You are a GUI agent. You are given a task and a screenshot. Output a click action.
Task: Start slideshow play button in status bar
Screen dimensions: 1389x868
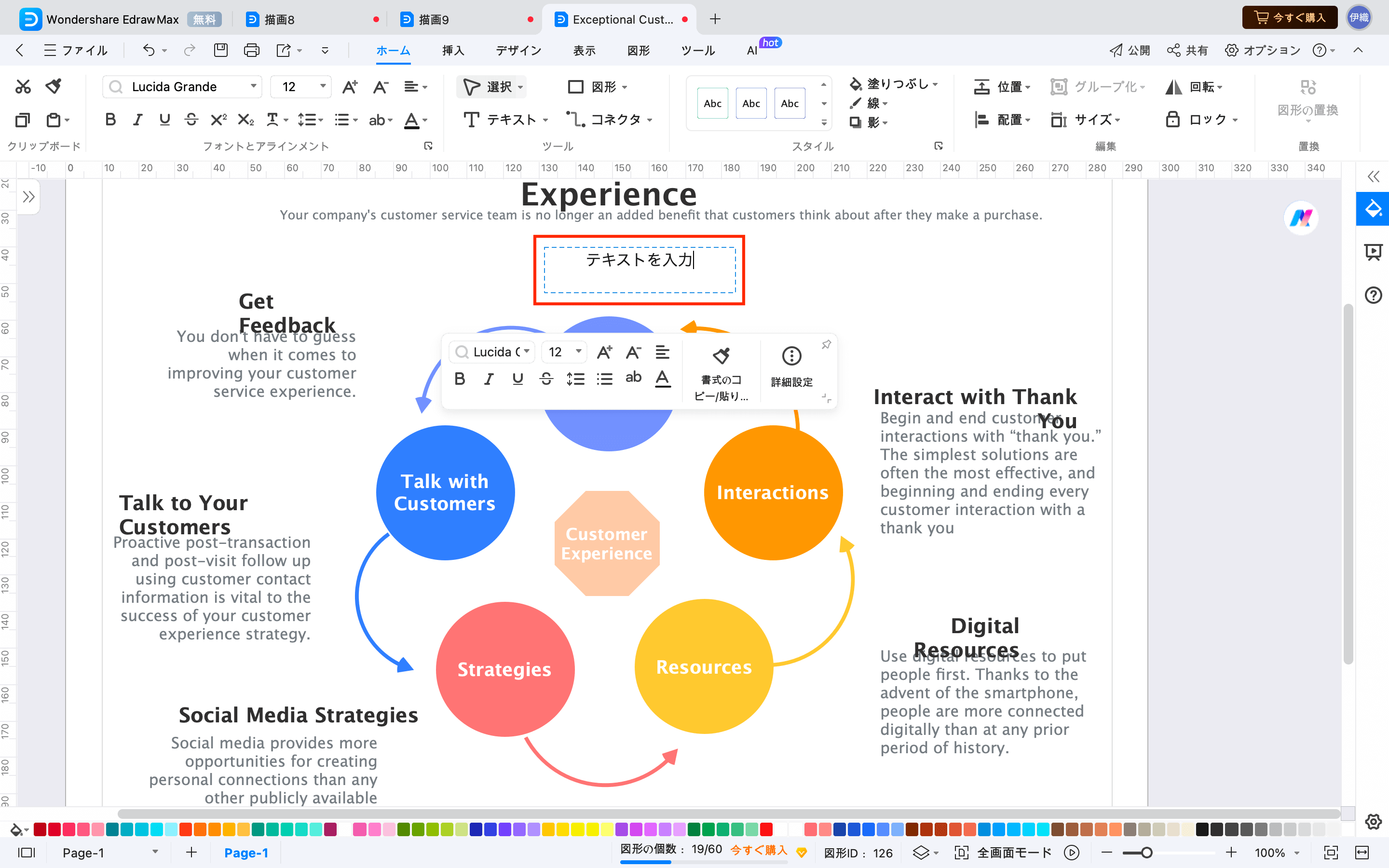click(1072, 853)
